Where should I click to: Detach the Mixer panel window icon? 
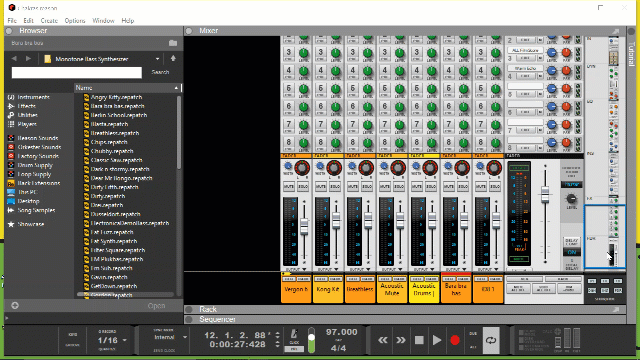[x=616, y=31]
